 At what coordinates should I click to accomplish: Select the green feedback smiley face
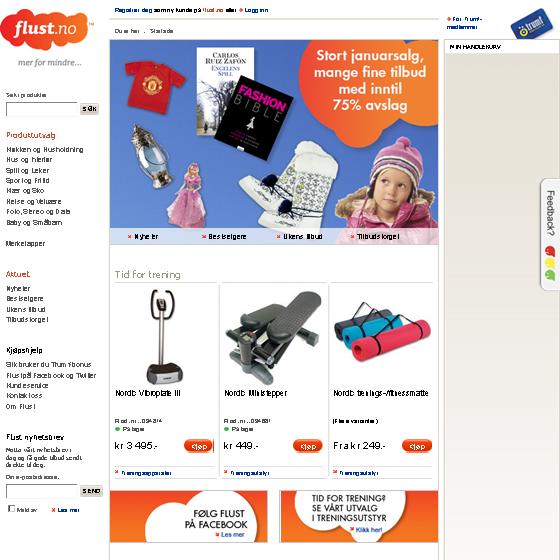(x=550, y=275)
